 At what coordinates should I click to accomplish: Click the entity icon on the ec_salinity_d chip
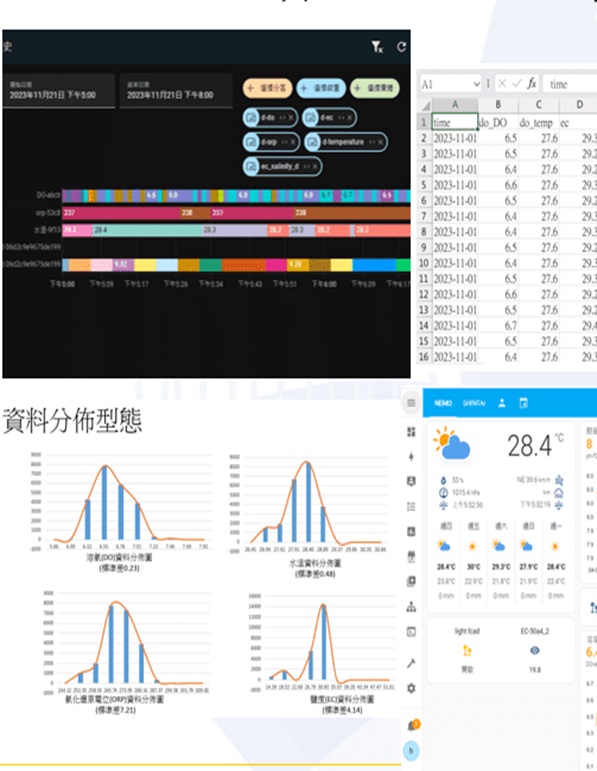click(251, 167)
